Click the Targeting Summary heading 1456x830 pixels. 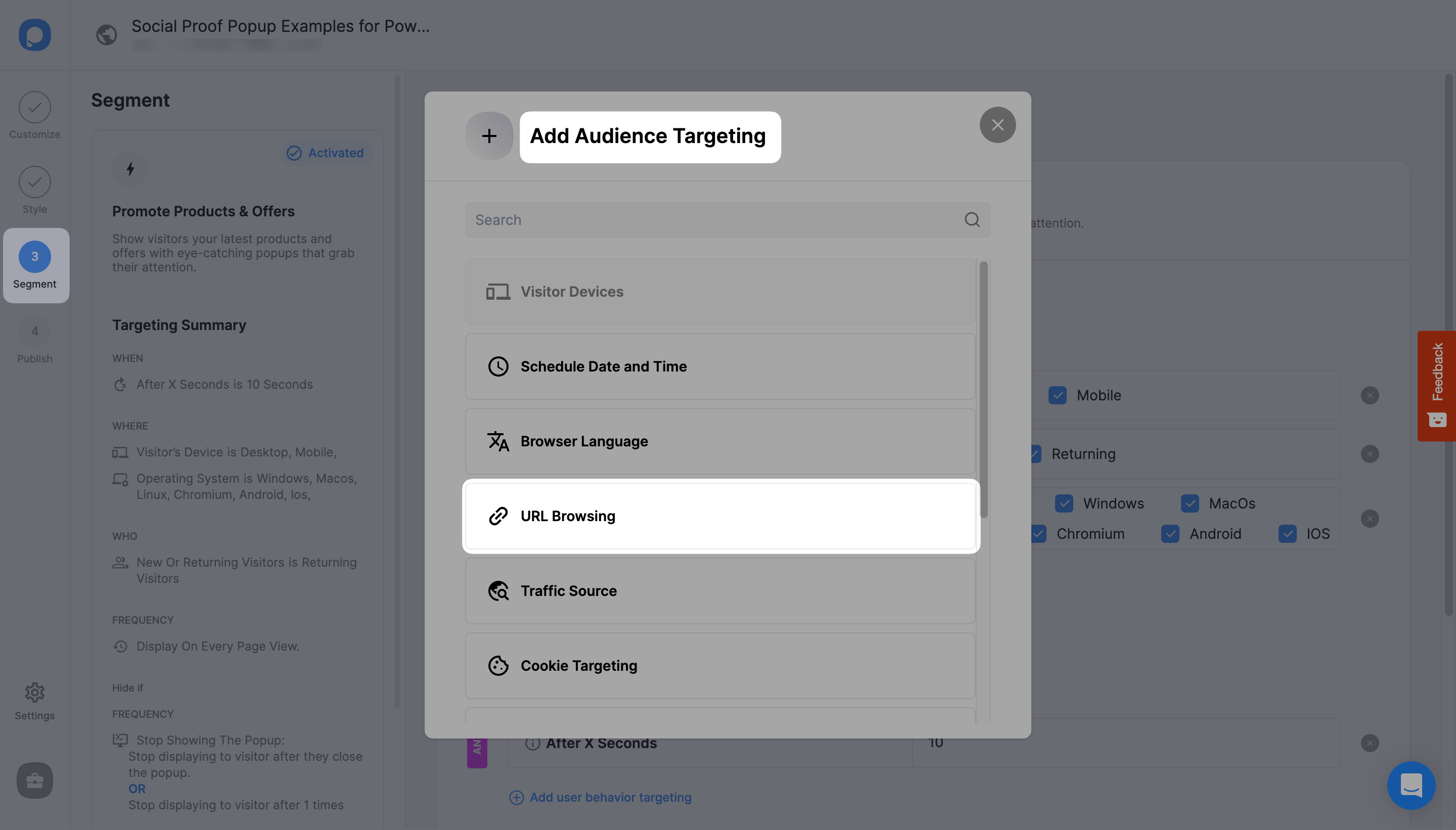pyautogui.click(x=179, y=325)
